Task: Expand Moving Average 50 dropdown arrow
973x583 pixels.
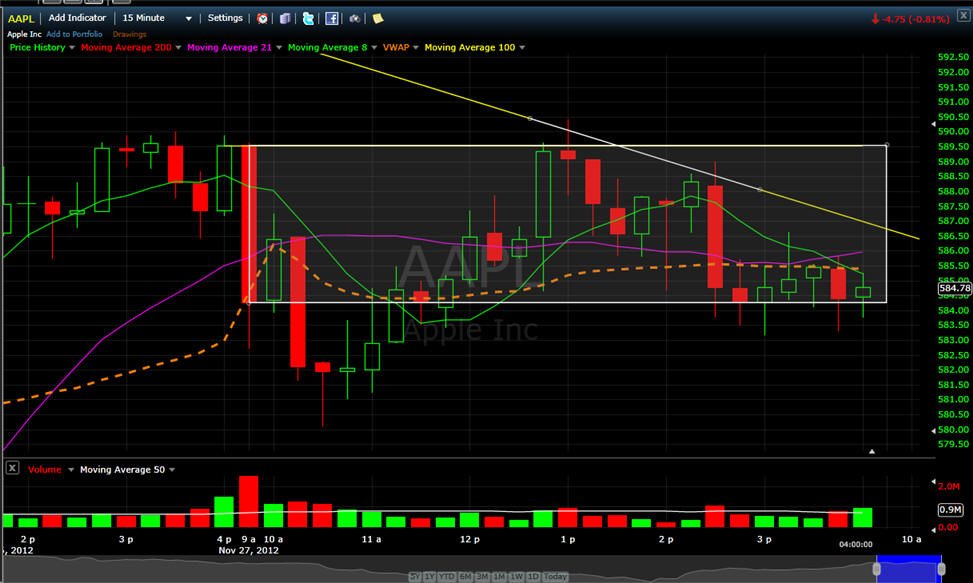Action: (172, 470)
